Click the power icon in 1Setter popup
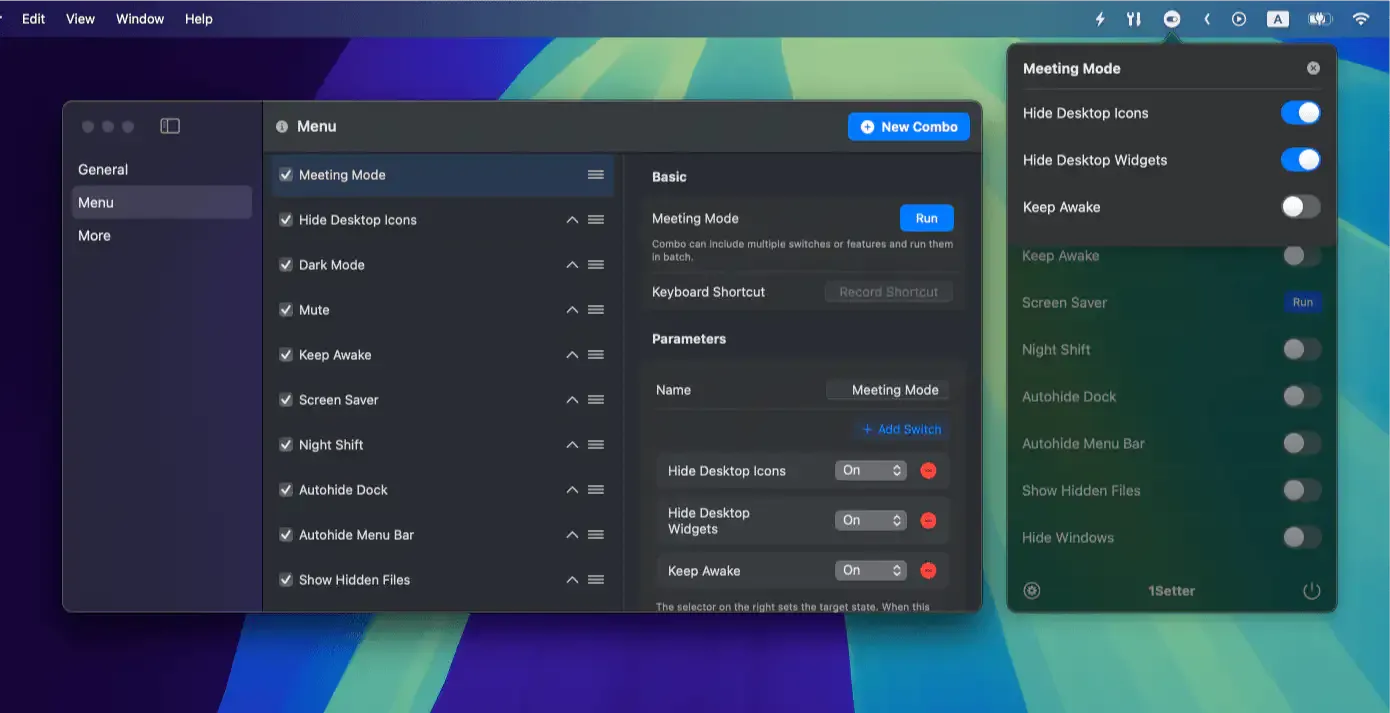 tap(1312, 591)
